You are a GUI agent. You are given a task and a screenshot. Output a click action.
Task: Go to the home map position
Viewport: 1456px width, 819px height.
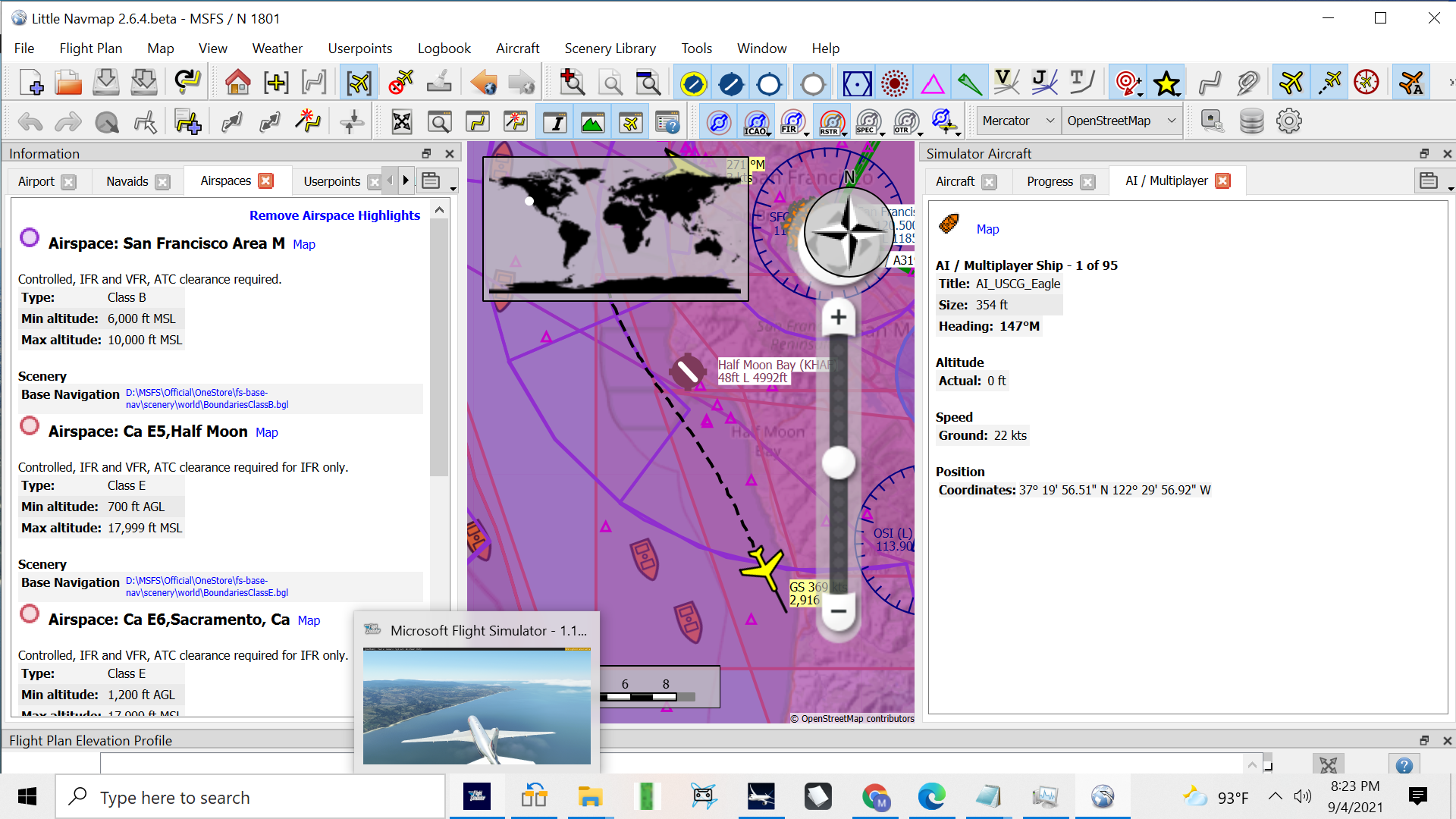(x=237, y=83)
